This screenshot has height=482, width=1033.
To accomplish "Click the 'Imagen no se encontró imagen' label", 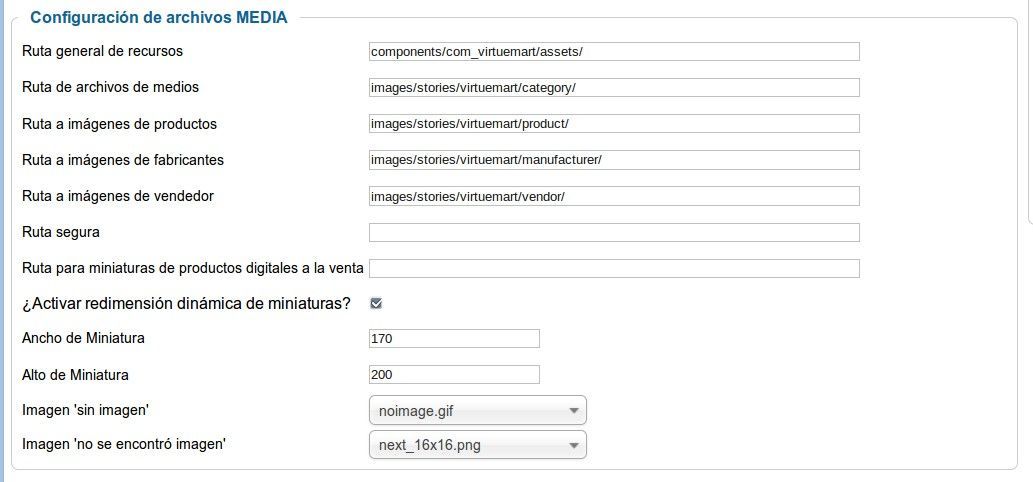I will point(124,444).
